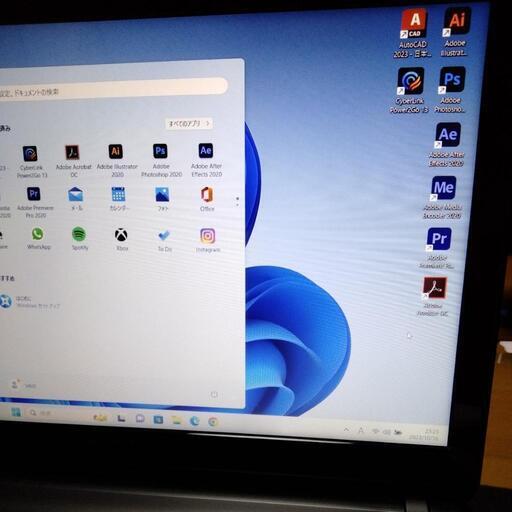Click the Wi-Fi network tray icon
Screen dimensions: 512x512
pyautogui.click(x=376, y=431)
